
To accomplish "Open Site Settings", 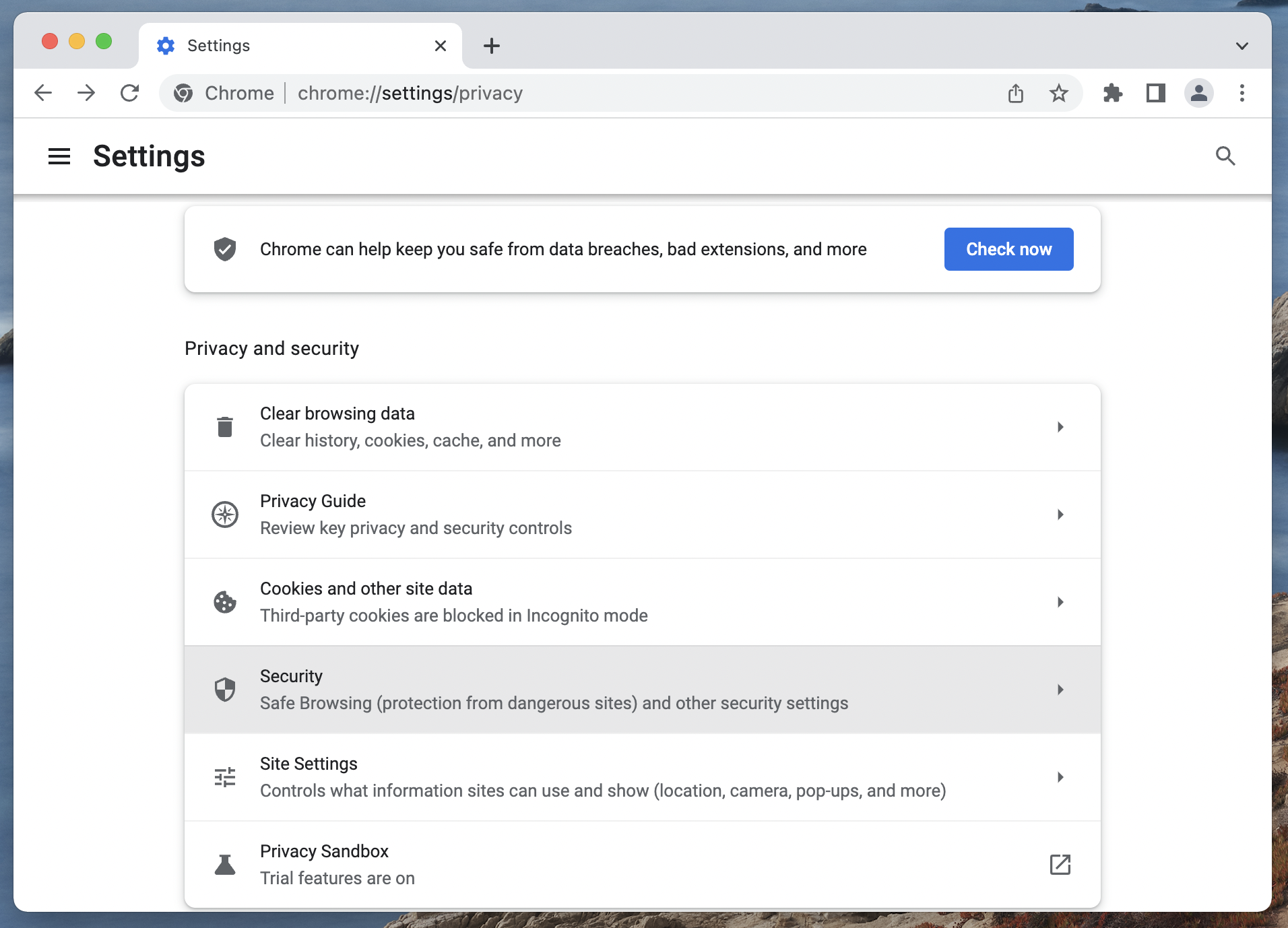I will pyautogui.click(x=643, y=777).
